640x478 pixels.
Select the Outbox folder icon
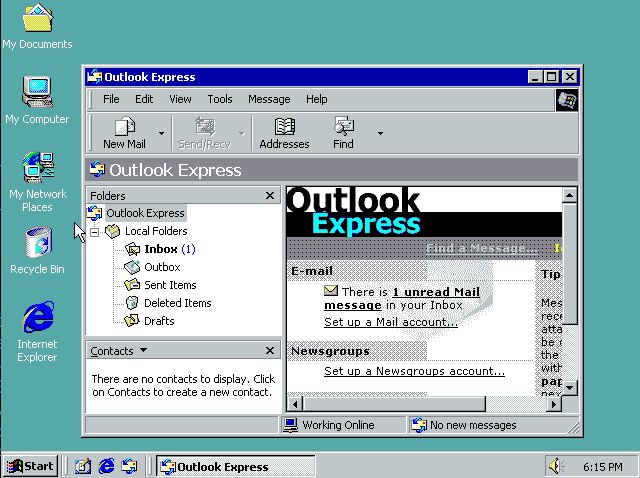click(x=132, y=267)
